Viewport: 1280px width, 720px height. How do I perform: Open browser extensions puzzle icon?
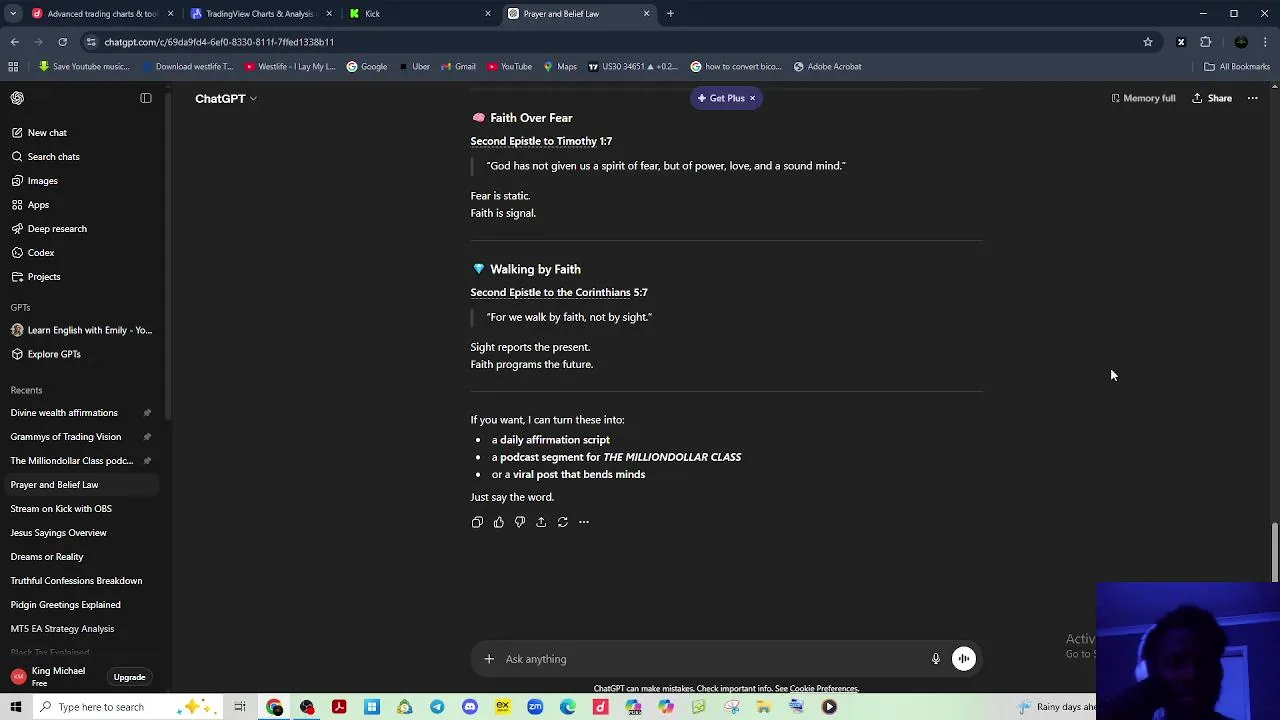pyautogui.click(x=1206, y=42)
